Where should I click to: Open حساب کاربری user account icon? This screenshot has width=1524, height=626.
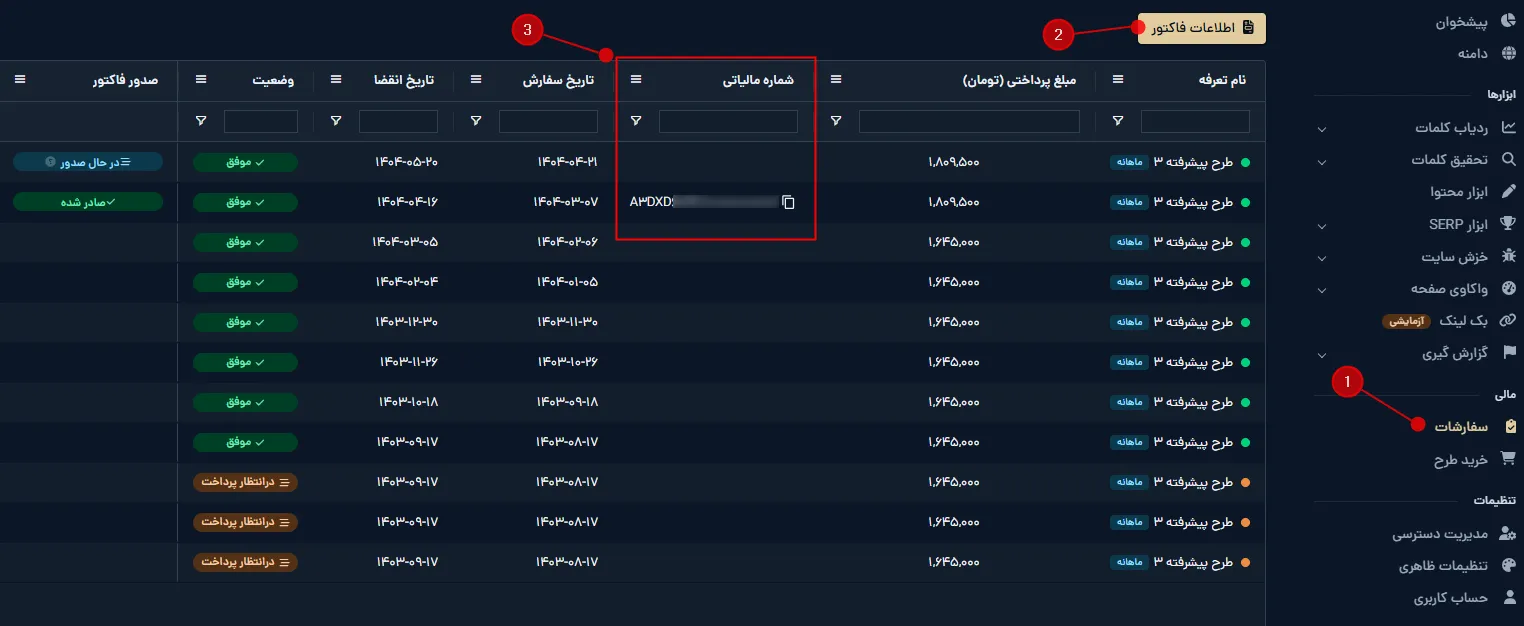point(1509,598)
